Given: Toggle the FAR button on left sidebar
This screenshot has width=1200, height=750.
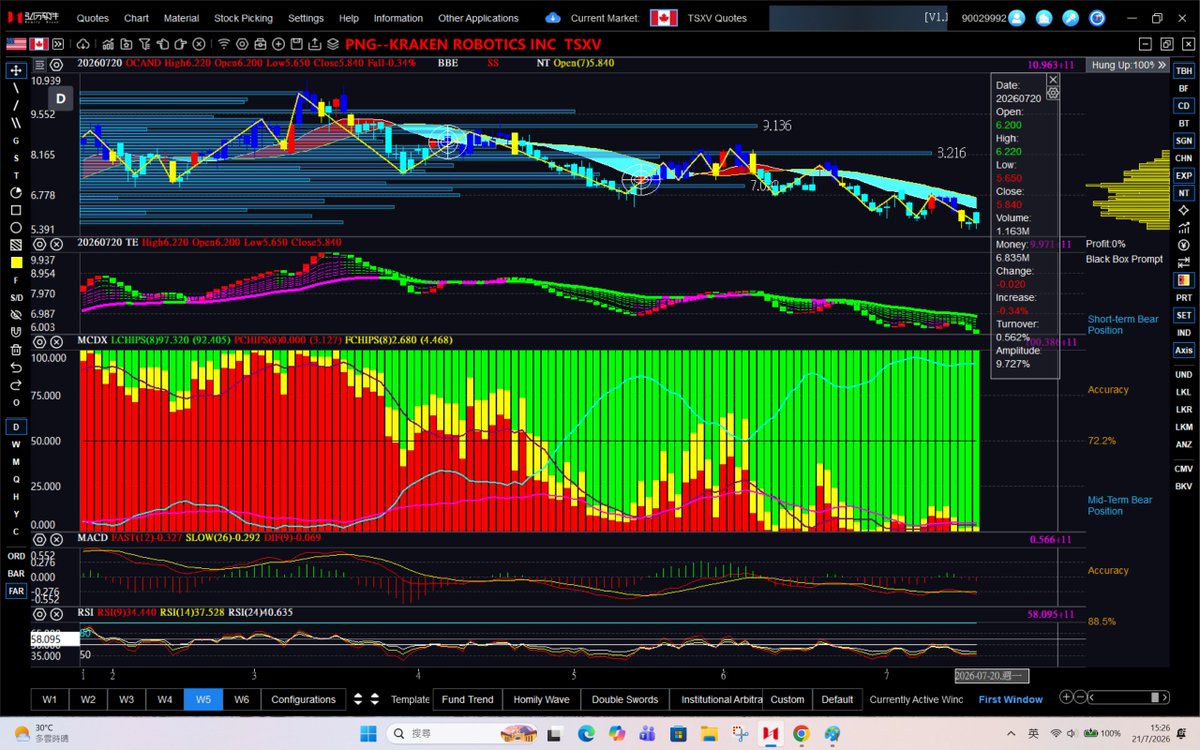Looking at the screenshot, I should tap(16, 591).
